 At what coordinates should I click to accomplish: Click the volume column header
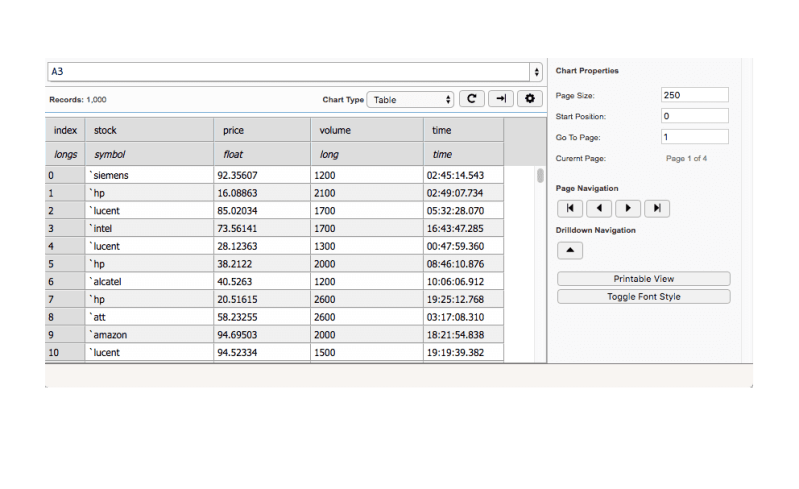(x=367, y=130)
